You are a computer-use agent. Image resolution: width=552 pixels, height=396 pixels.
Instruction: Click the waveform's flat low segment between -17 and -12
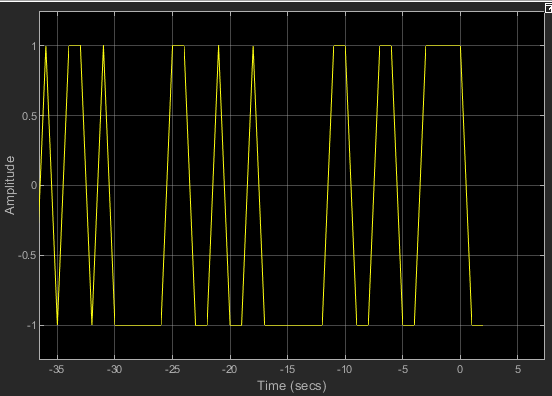click(x=294, y=325)
